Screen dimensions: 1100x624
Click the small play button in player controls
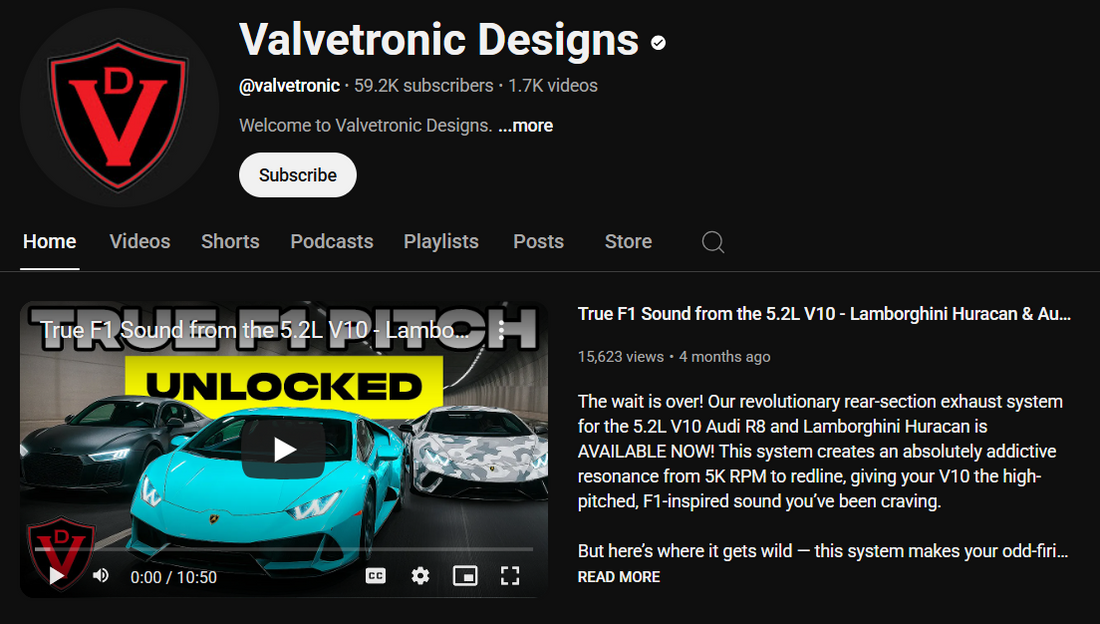(x=56, y=576)
